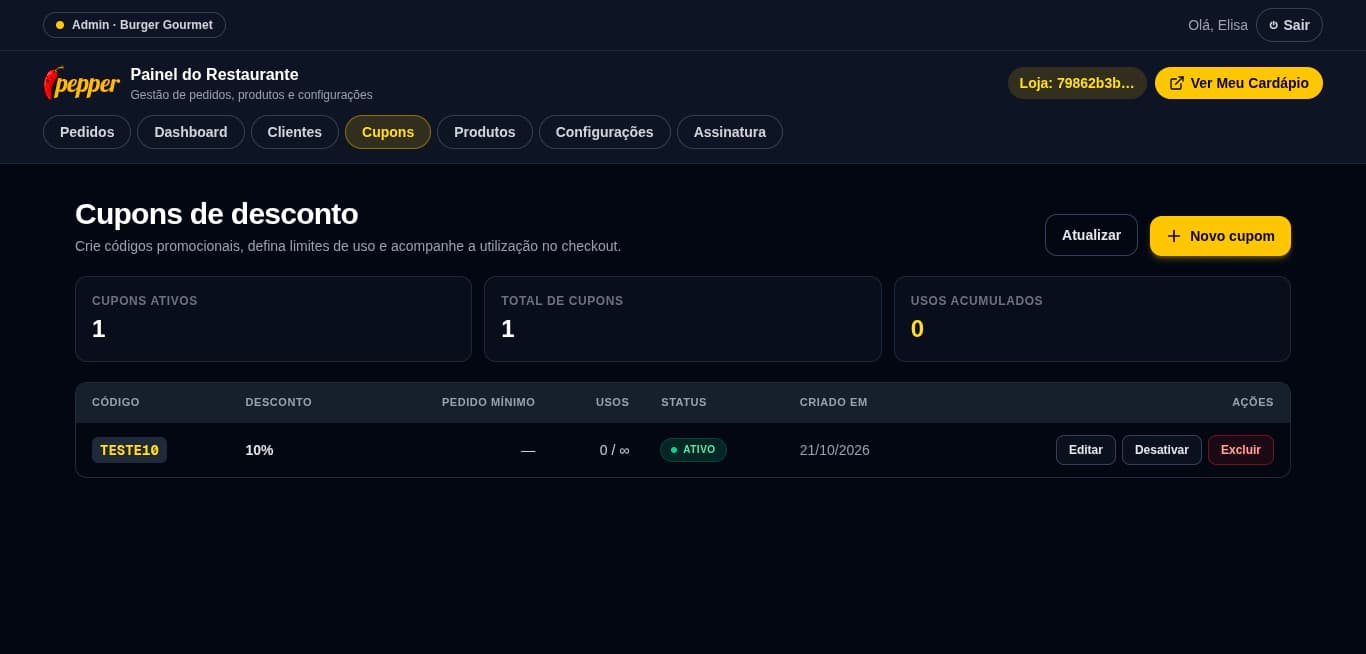Click the Olá, Elisa greeting

tap(1218, 25)
